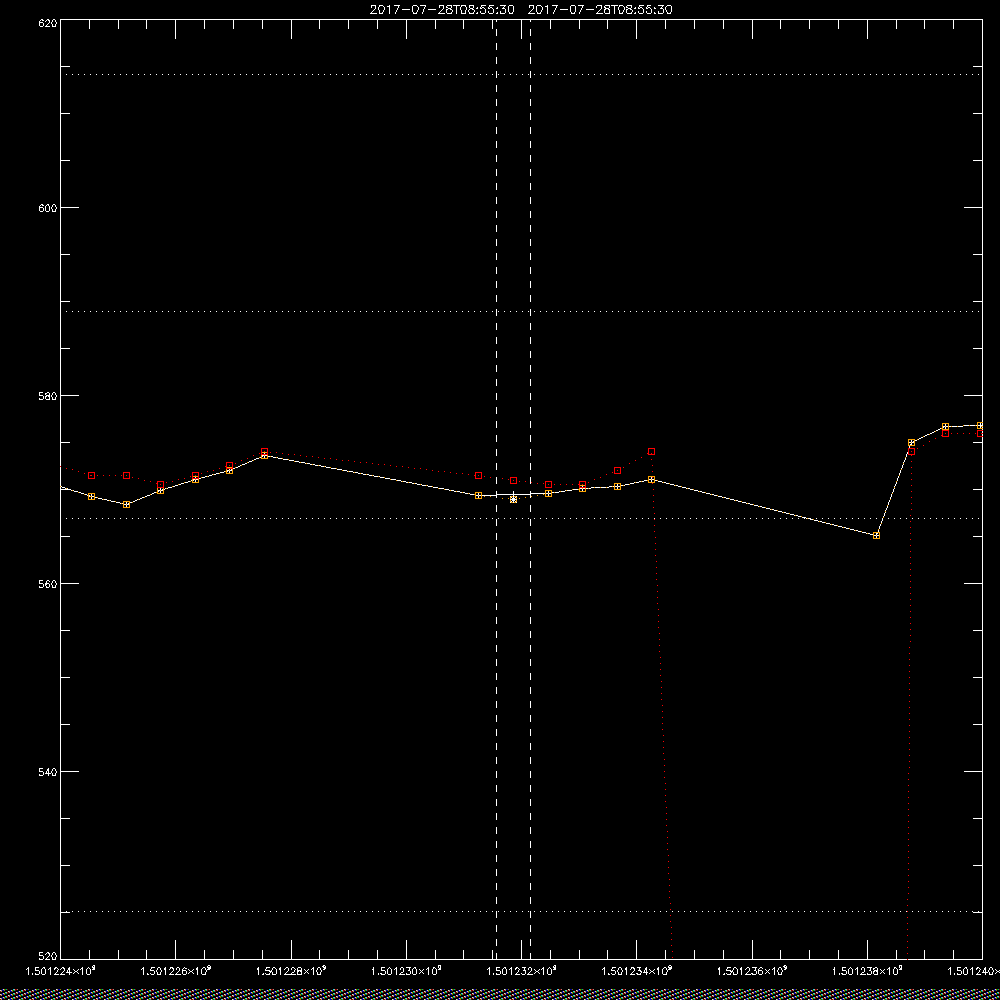Click the y-axis label 560
Viewport: 1000px width, 1000px height.
tap(48, 584)
